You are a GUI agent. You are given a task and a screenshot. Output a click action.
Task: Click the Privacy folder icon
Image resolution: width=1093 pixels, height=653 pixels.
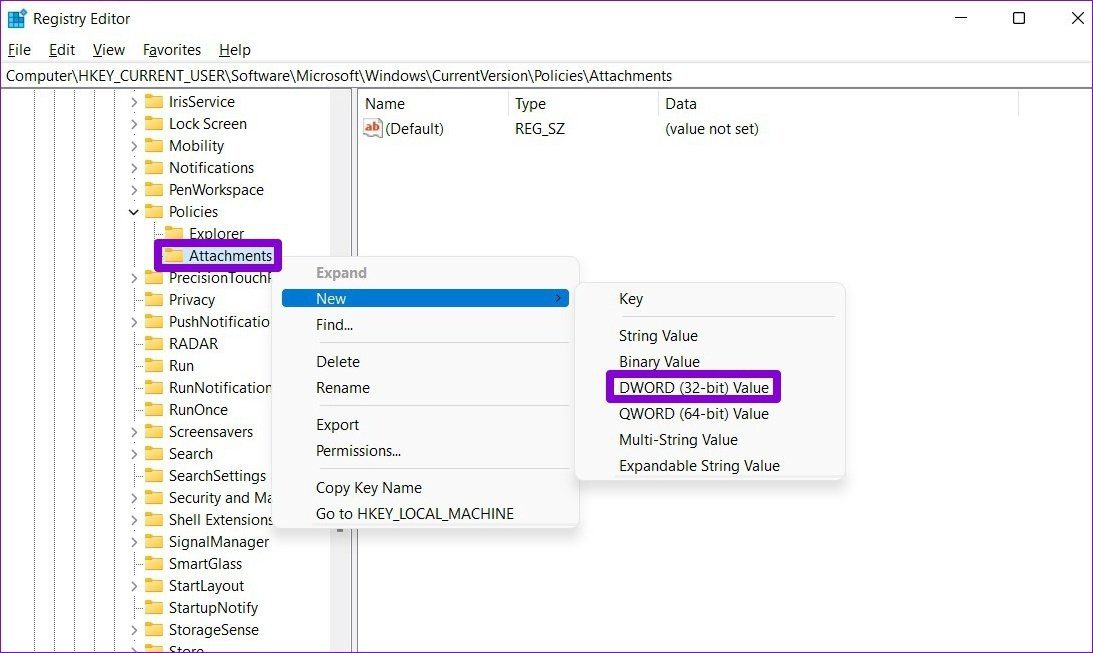tap(153, 300)
